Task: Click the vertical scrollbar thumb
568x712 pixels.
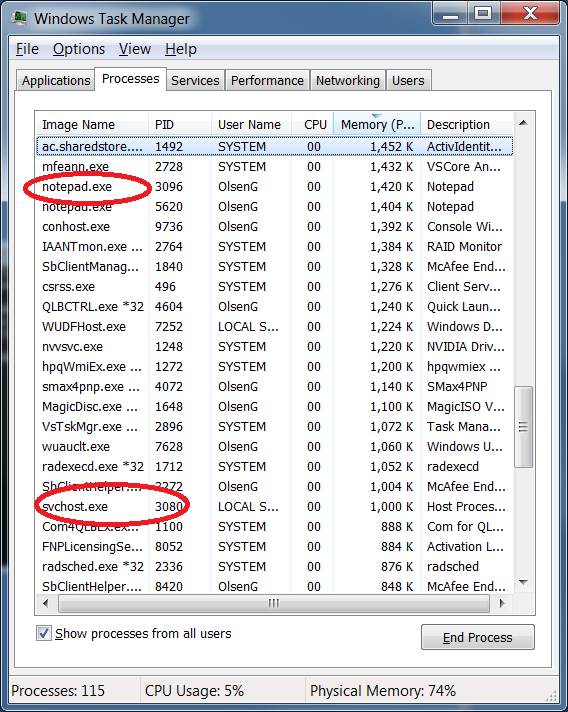Action: tap(523, 426)
